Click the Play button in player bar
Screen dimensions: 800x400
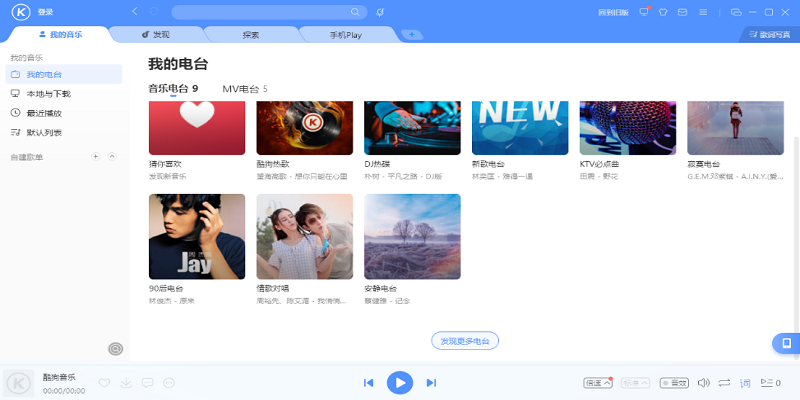pyautogui.click(x=399, y=382)
